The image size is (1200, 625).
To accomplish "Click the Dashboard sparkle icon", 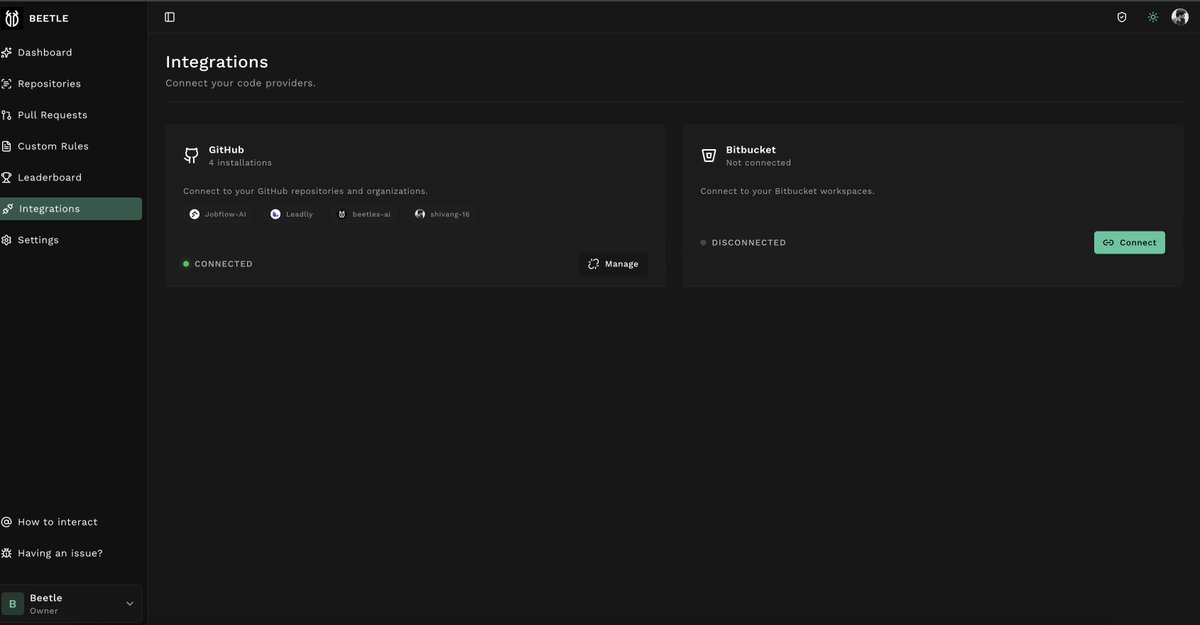I will 7,52.
